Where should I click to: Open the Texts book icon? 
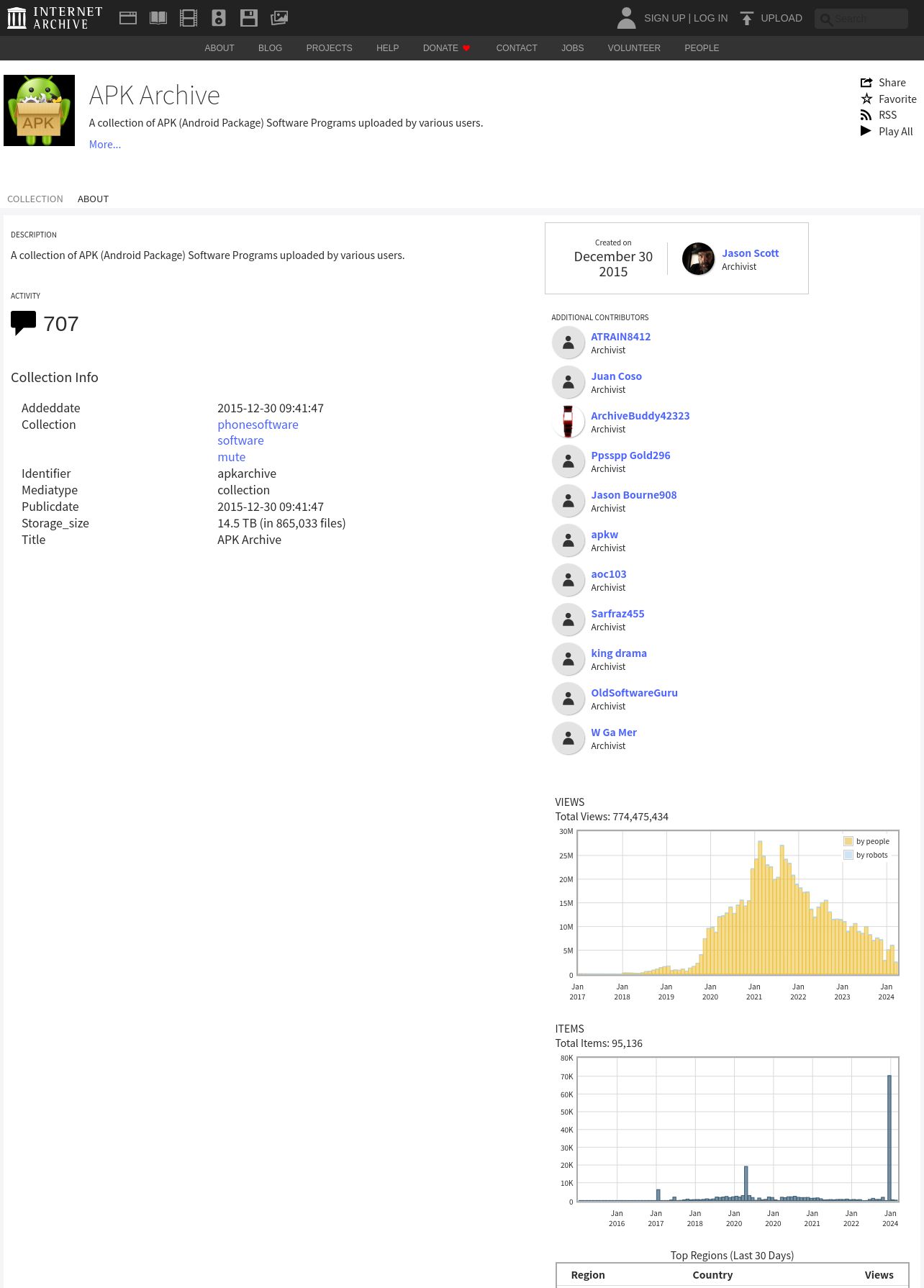coord(158,18)
